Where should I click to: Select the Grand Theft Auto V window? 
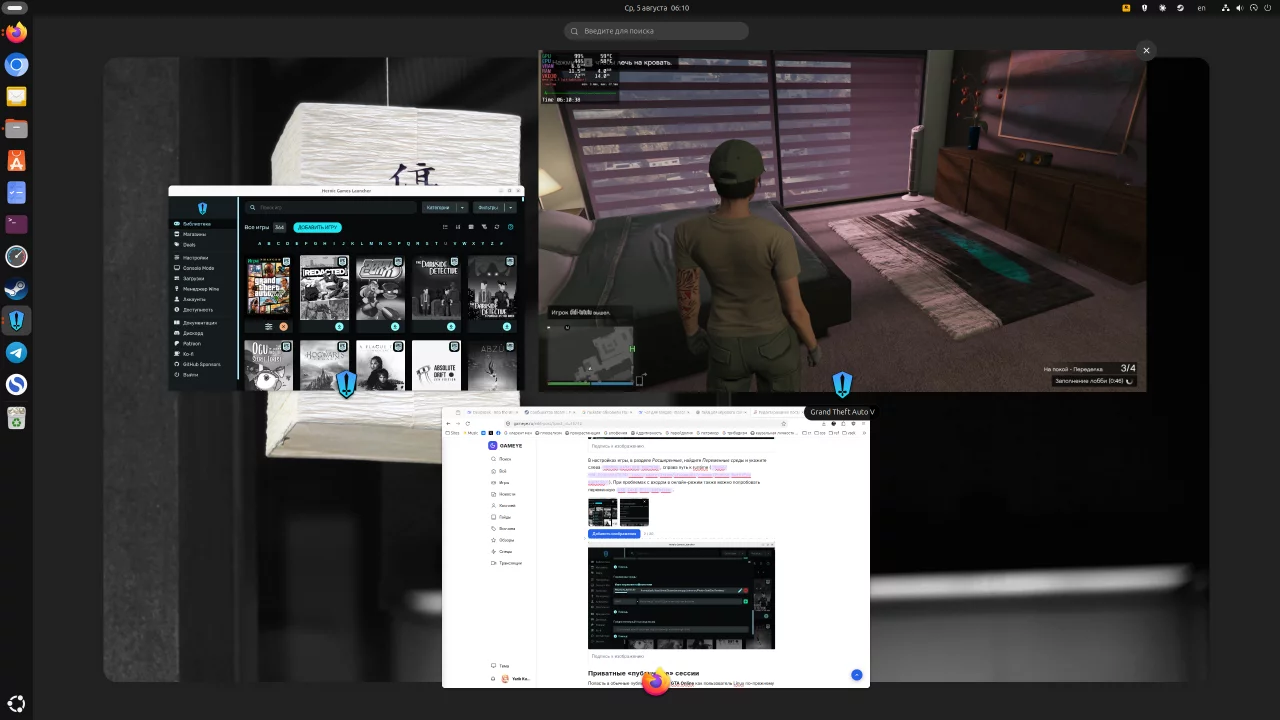click(x=842, y=220)
